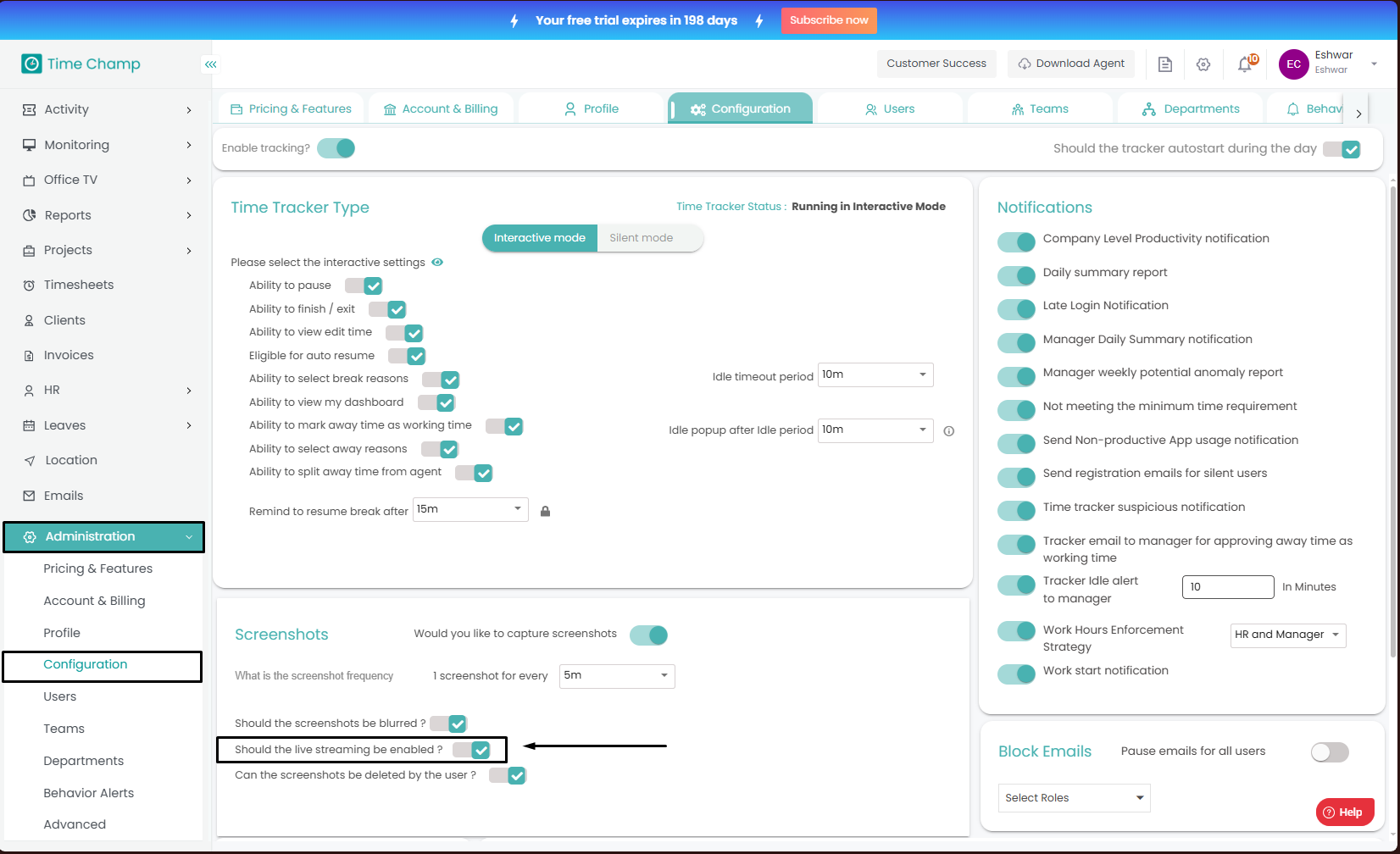Select Silent mode
The image size is (1400, 854).
pyautogui.click(x=650, y=238)
